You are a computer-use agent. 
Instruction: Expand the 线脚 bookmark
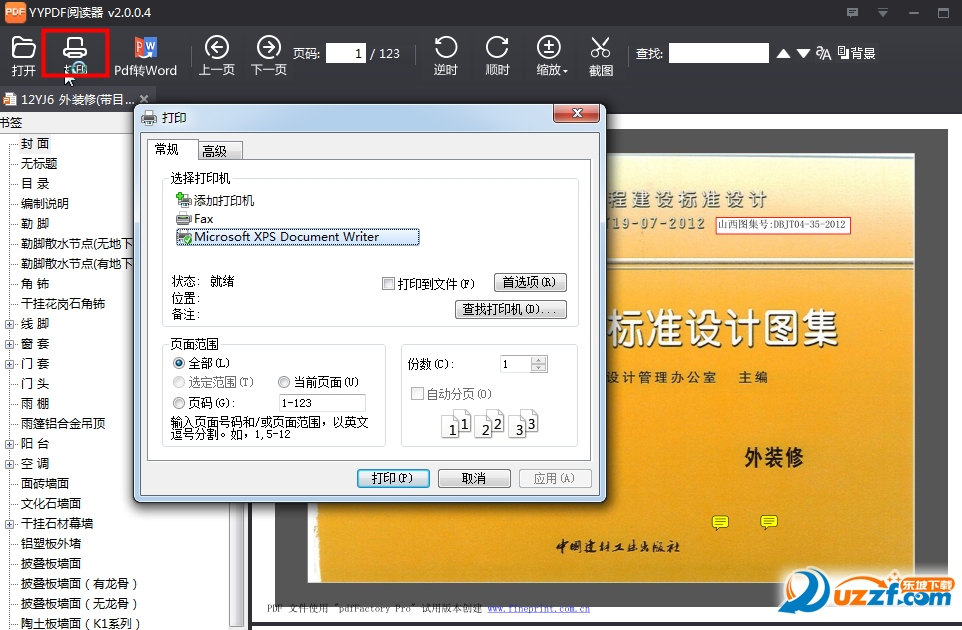point(9,324)
